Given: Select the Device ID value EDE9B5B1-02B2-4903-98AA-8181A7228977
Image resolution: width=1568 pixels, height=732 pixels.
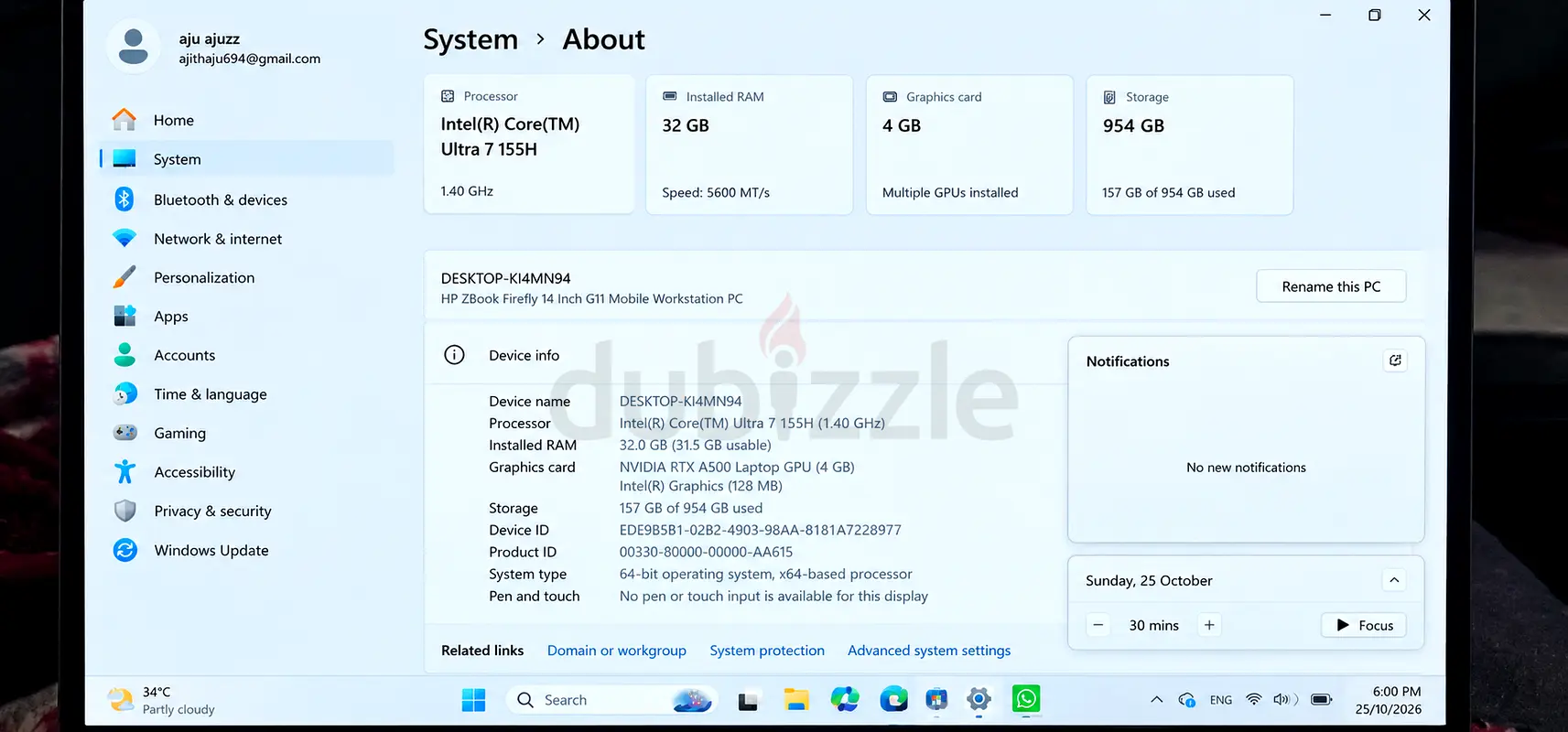Looking at the screenshot, I should point(760,530).
